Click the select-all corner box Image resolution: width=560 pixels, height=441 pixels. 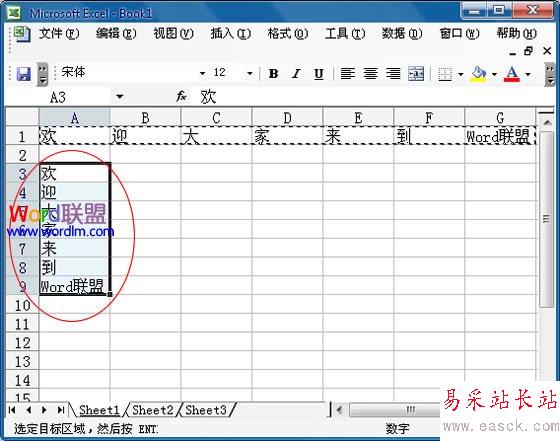coord(22,117)
